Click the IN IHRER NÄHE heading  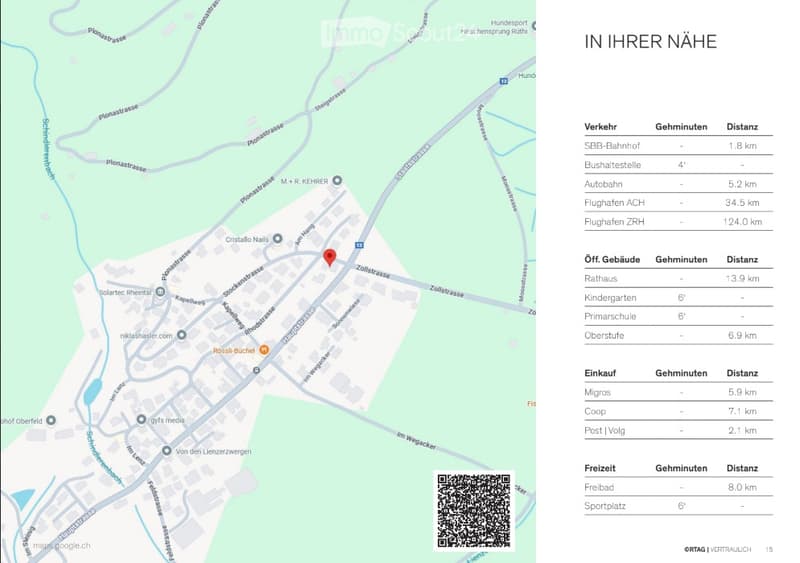pyautogui.click(x=651, y=41)
